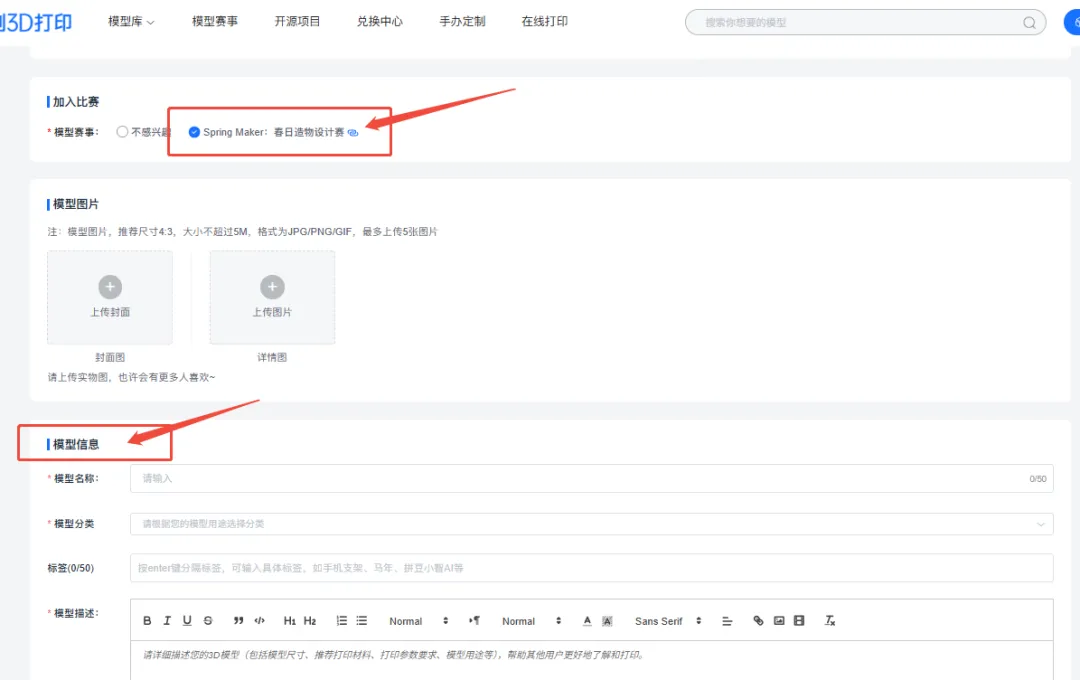
Task: Click 上传封面 to upload cover image
Action: tap(110, 297)
